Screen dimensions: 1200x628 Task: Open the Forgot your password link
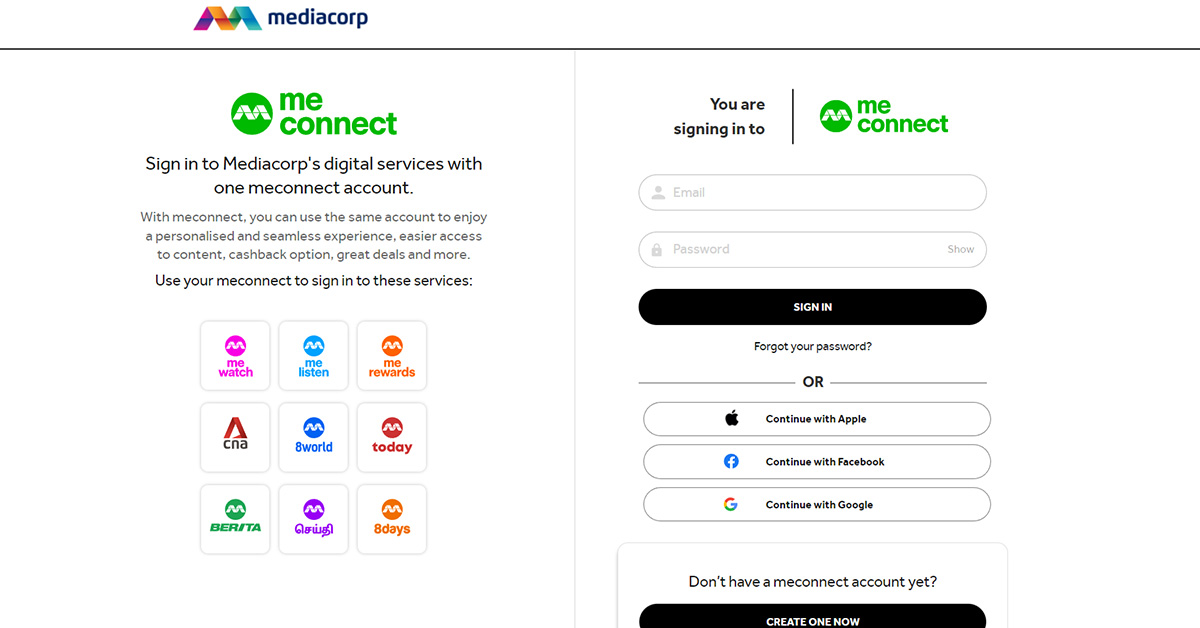812,346
